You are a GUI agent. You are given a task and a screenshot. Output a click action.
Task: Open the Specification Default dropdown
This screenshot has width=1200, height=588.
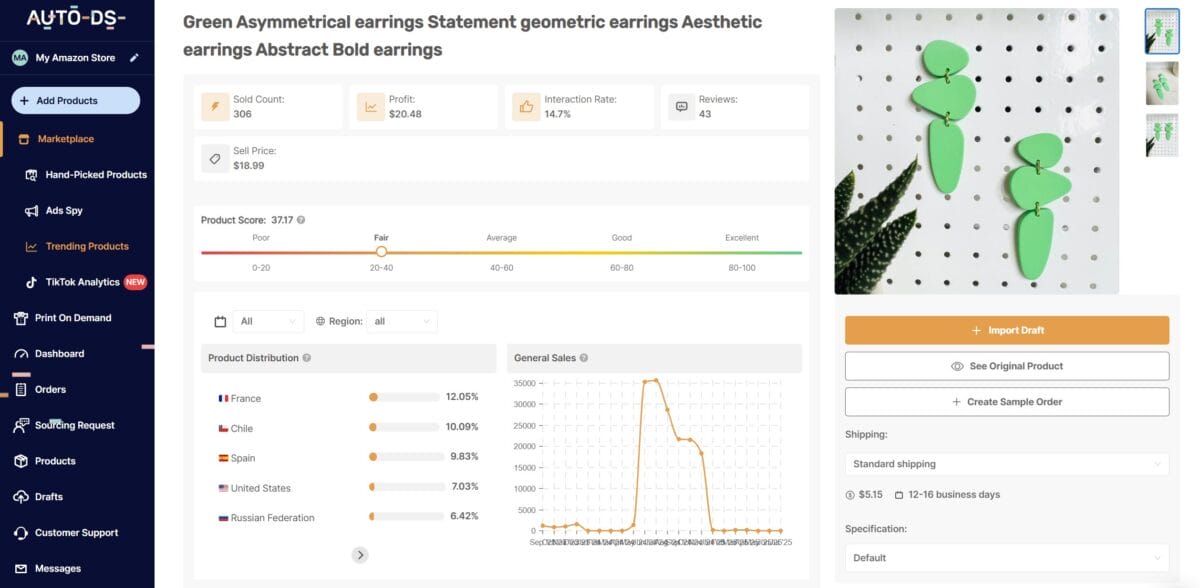click(1006, 558)
